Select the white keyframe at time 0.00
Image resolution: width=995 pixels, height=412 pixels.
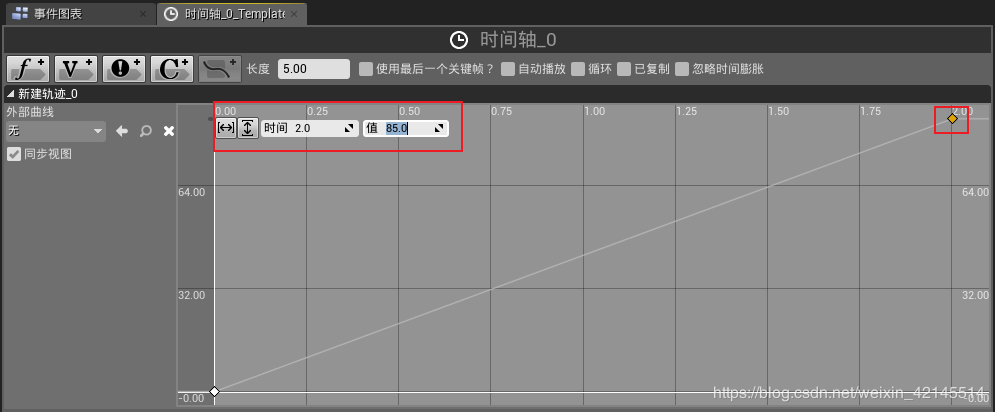pyautogui.click(x=214, y=391)
